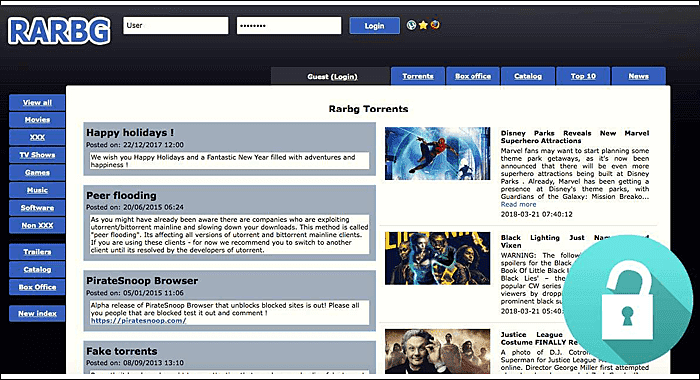Screen dimensions: 700x380
Task: Open the Catalog tab
Action: pos(528,76)
